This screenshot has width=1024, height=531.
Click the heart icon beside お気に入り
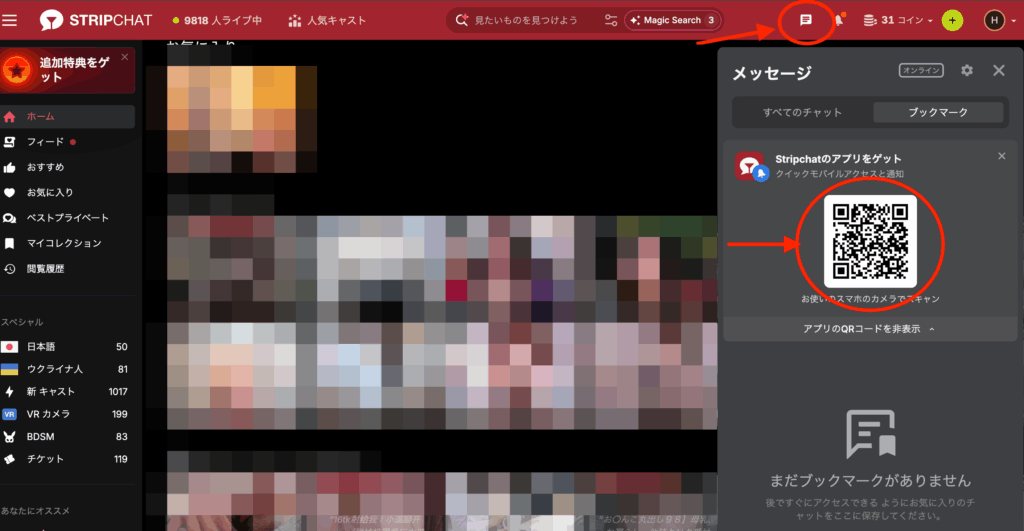click(x=9, y=193)
